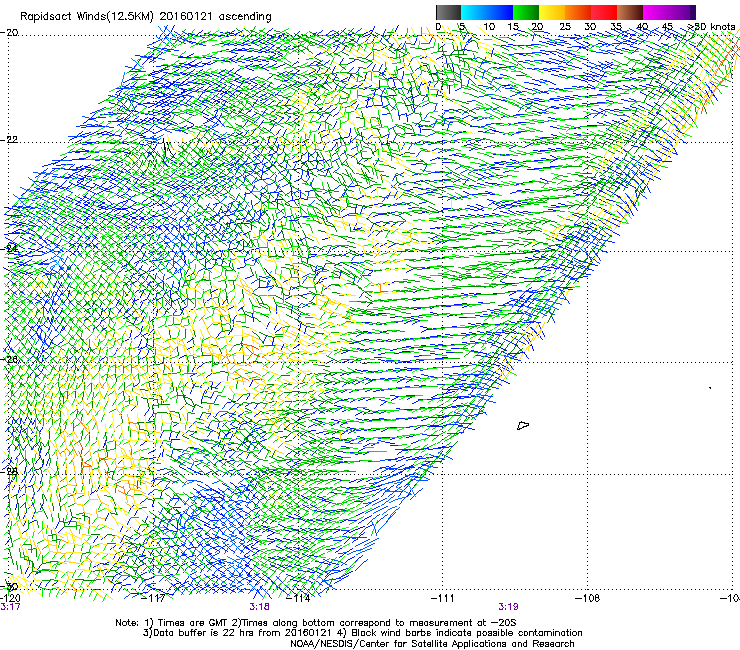Click the '-28' latitude label

[9, 471]
